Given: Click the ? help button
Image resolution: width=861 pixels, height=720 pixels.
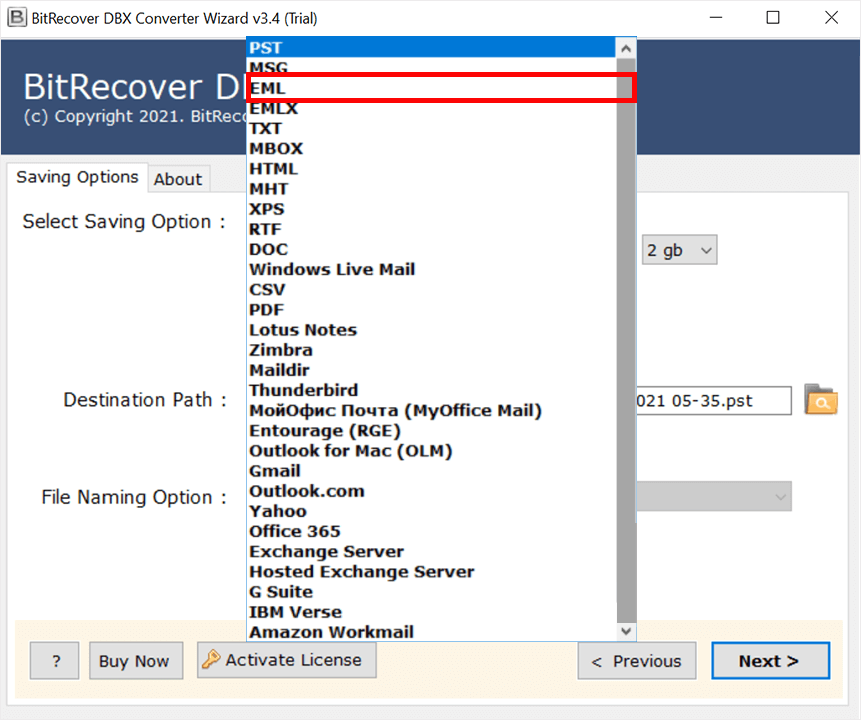Looking at the screenshot, I should (x=55, y=661).
